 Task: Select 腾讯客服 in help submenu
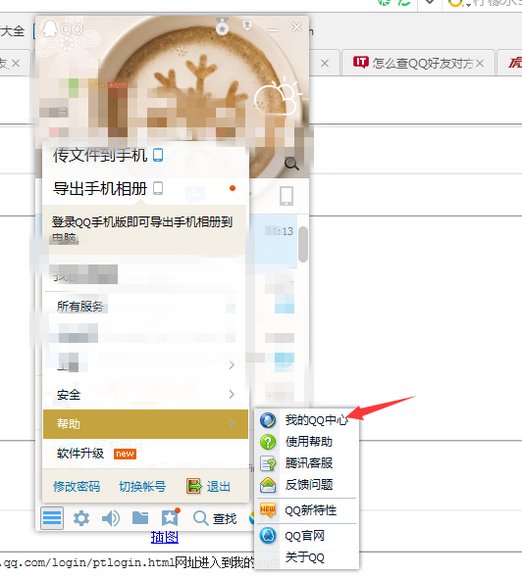click(307, 463)
